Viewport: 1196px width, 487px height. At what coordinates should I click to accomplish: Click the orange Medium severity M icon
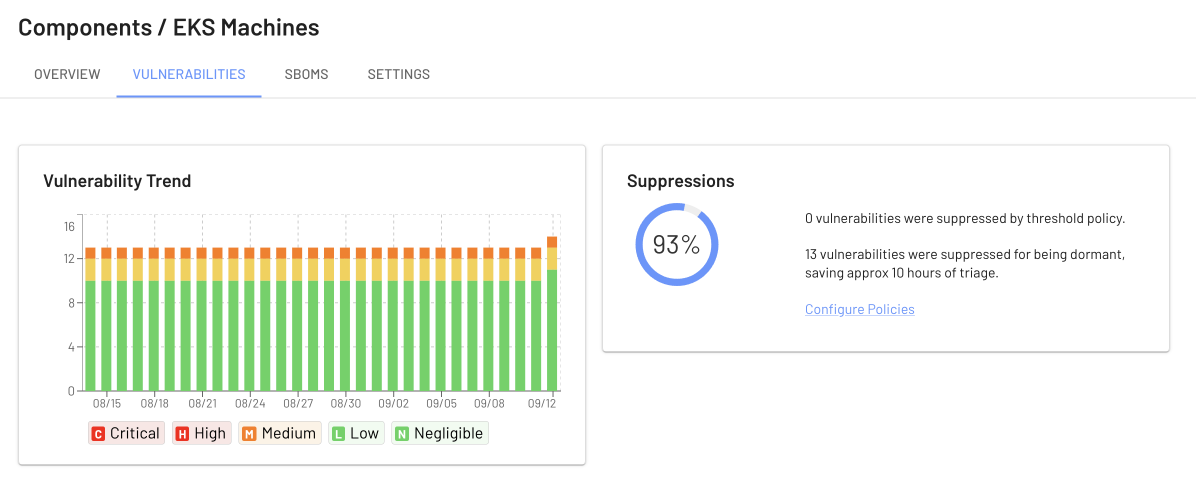pos(249,434)
